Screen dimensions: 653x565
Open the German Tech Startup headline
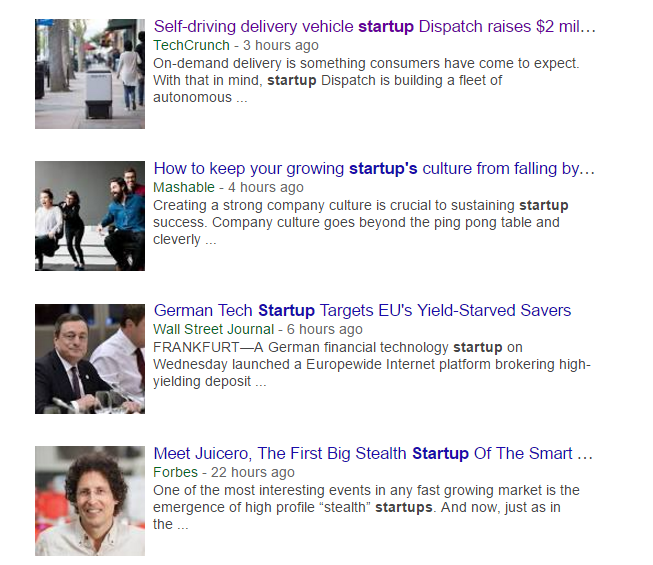(x=362, y=310)
